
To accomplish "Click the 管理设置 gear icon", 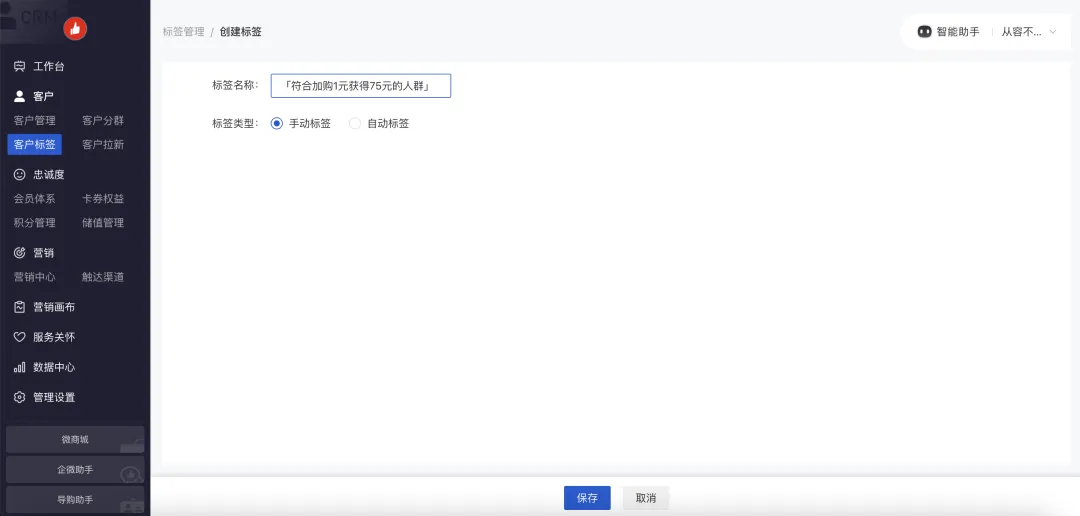I will [x=19, y=397].
